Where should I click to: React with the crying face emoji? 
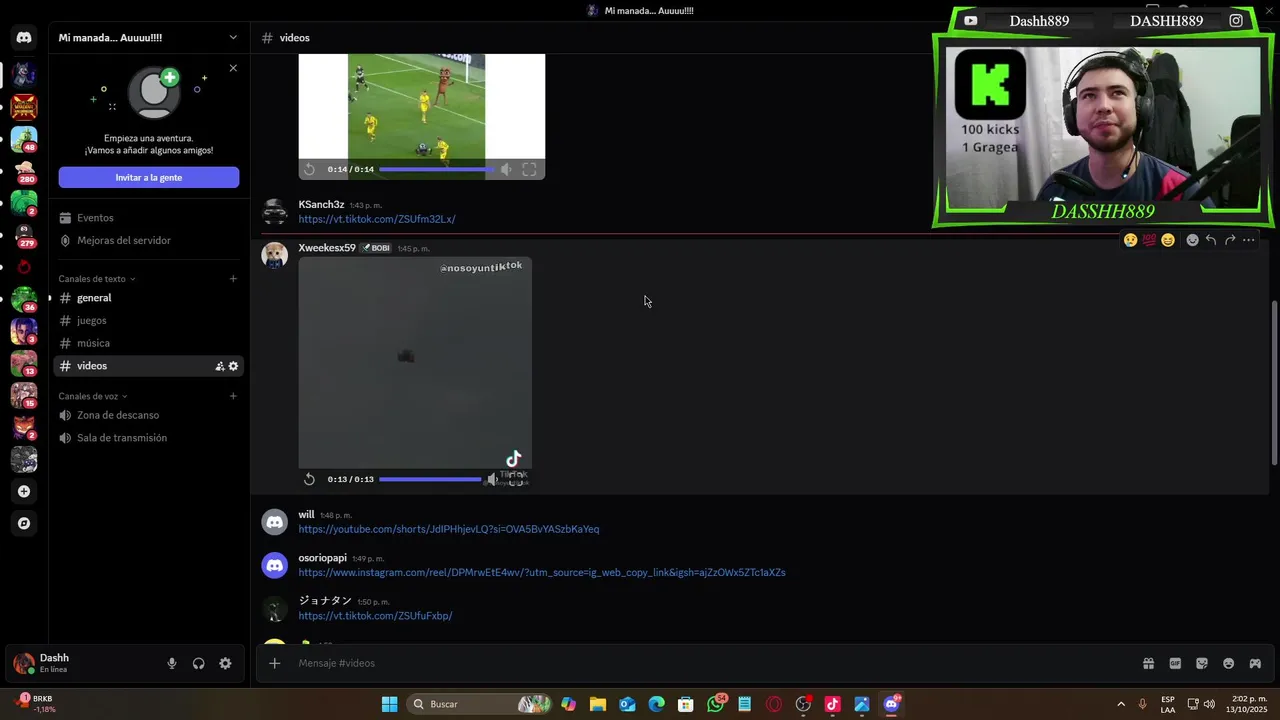(x=1130, y=240)
